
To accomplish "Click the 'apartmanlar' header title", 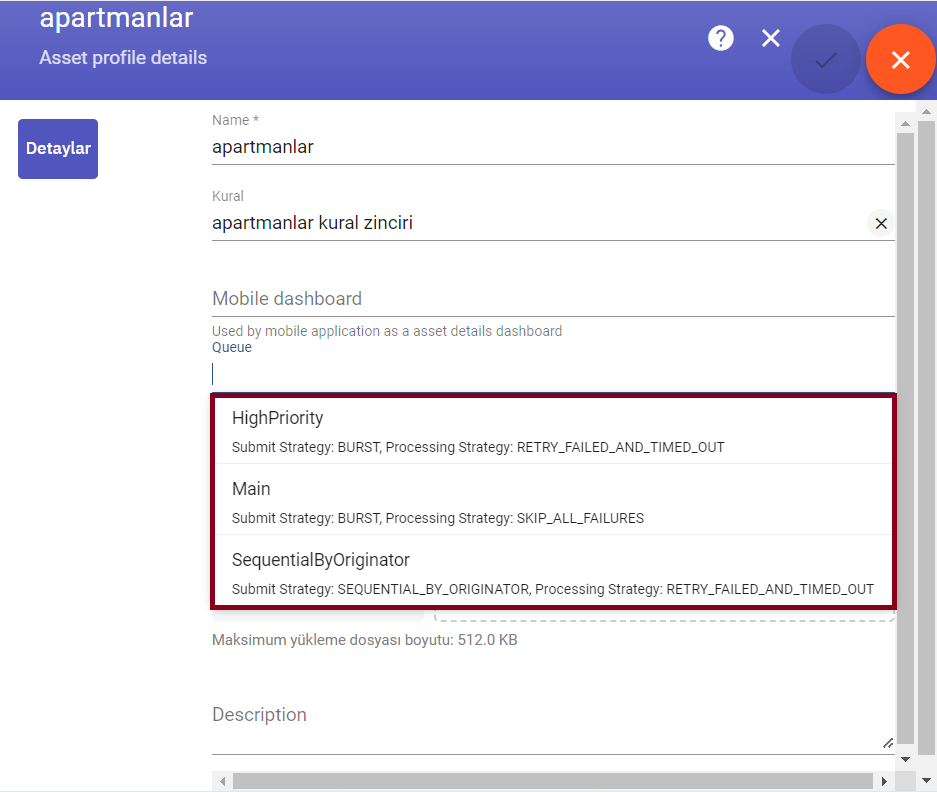I will (117, 18).
